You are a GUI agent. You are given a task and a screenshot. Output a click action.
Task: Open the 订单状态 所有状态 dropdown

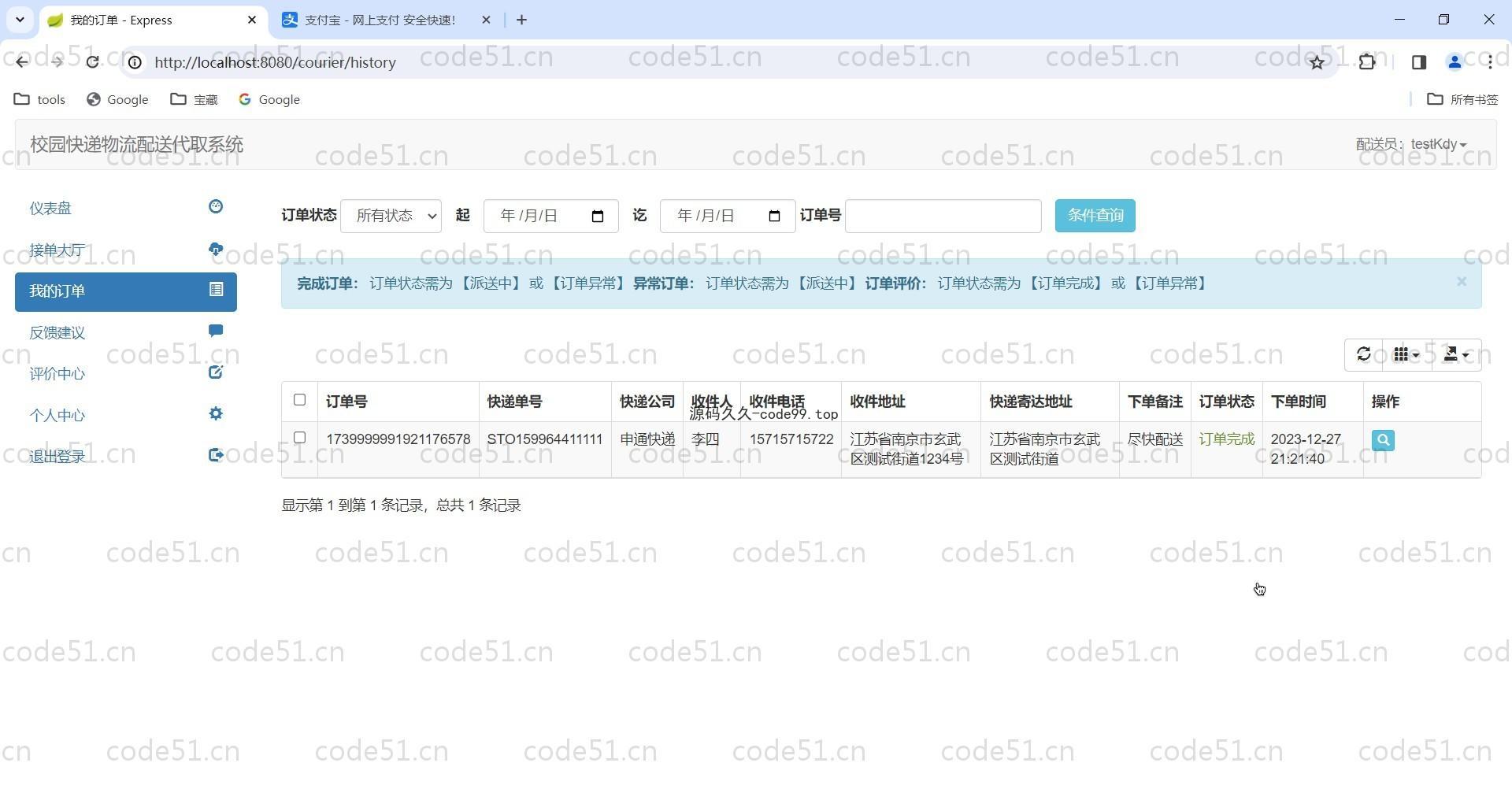pos(391,216)
